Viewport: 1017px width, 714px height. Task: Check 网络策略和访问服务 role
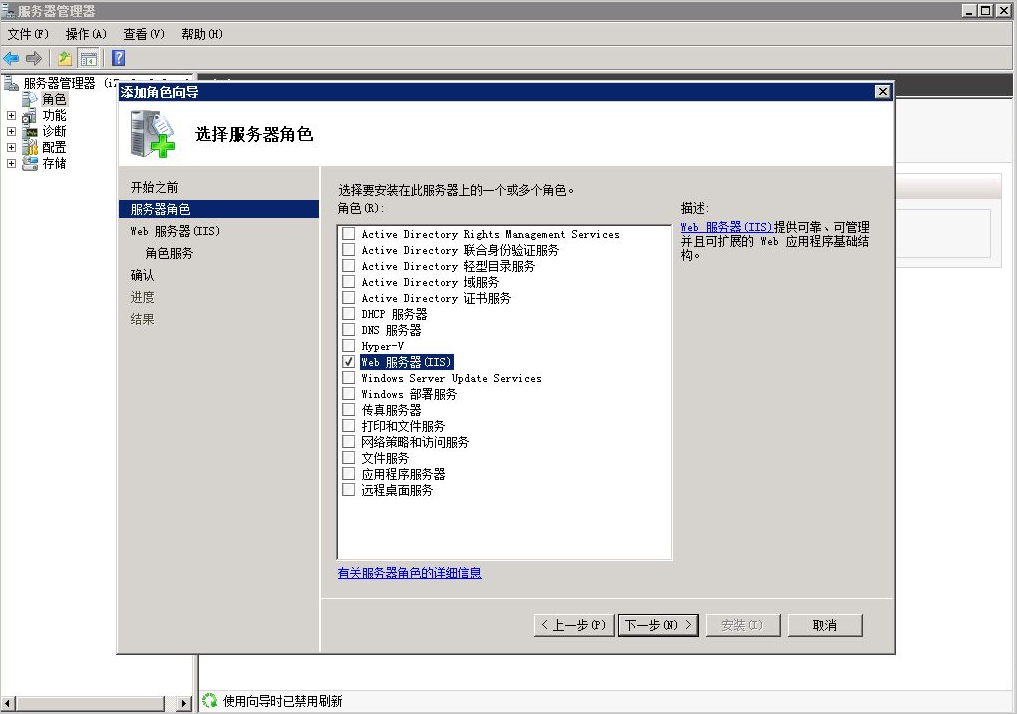[x=349, y=442]
